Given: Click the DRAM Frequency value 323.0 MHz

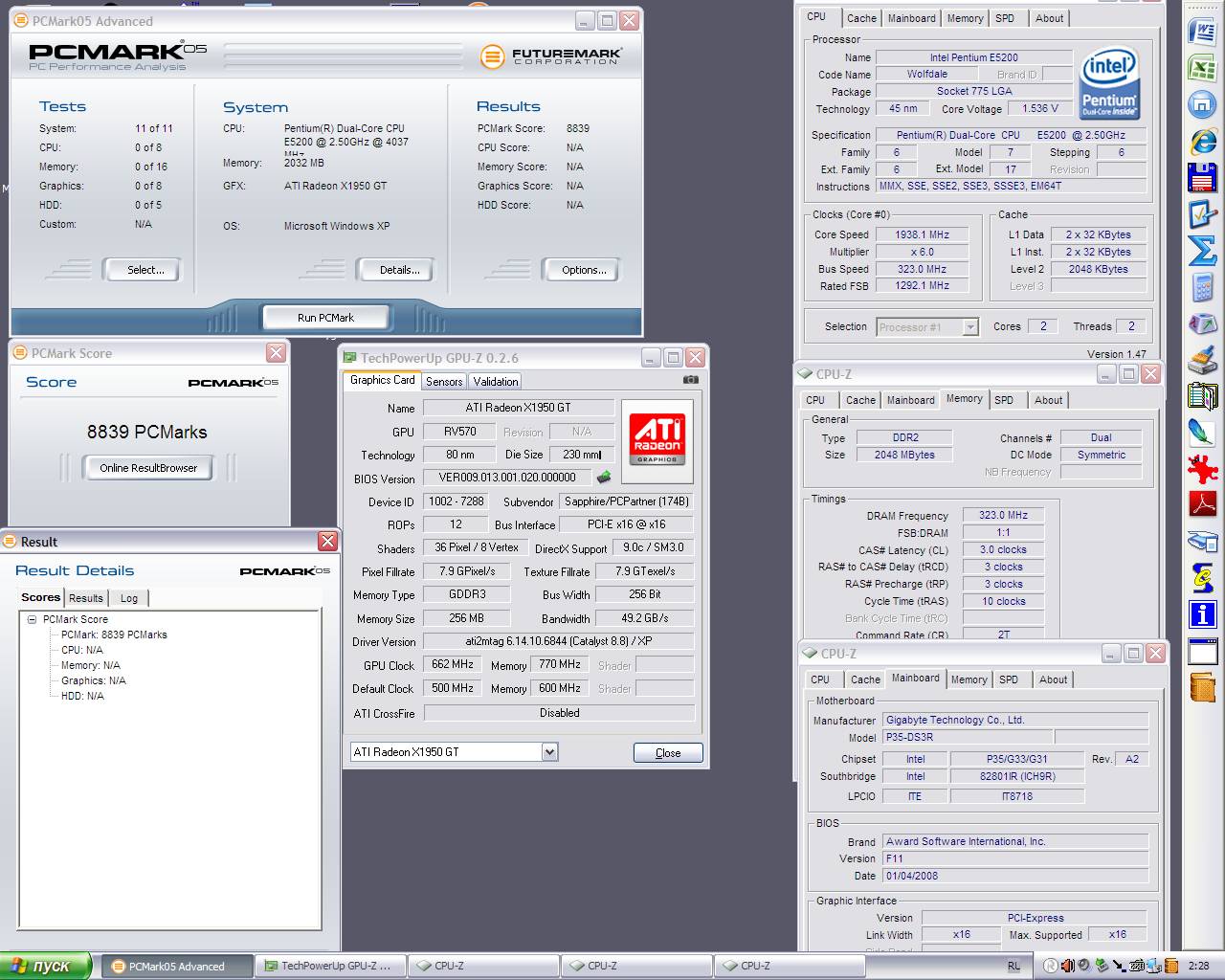Looking at the screenshot, I should point(1002,515).
